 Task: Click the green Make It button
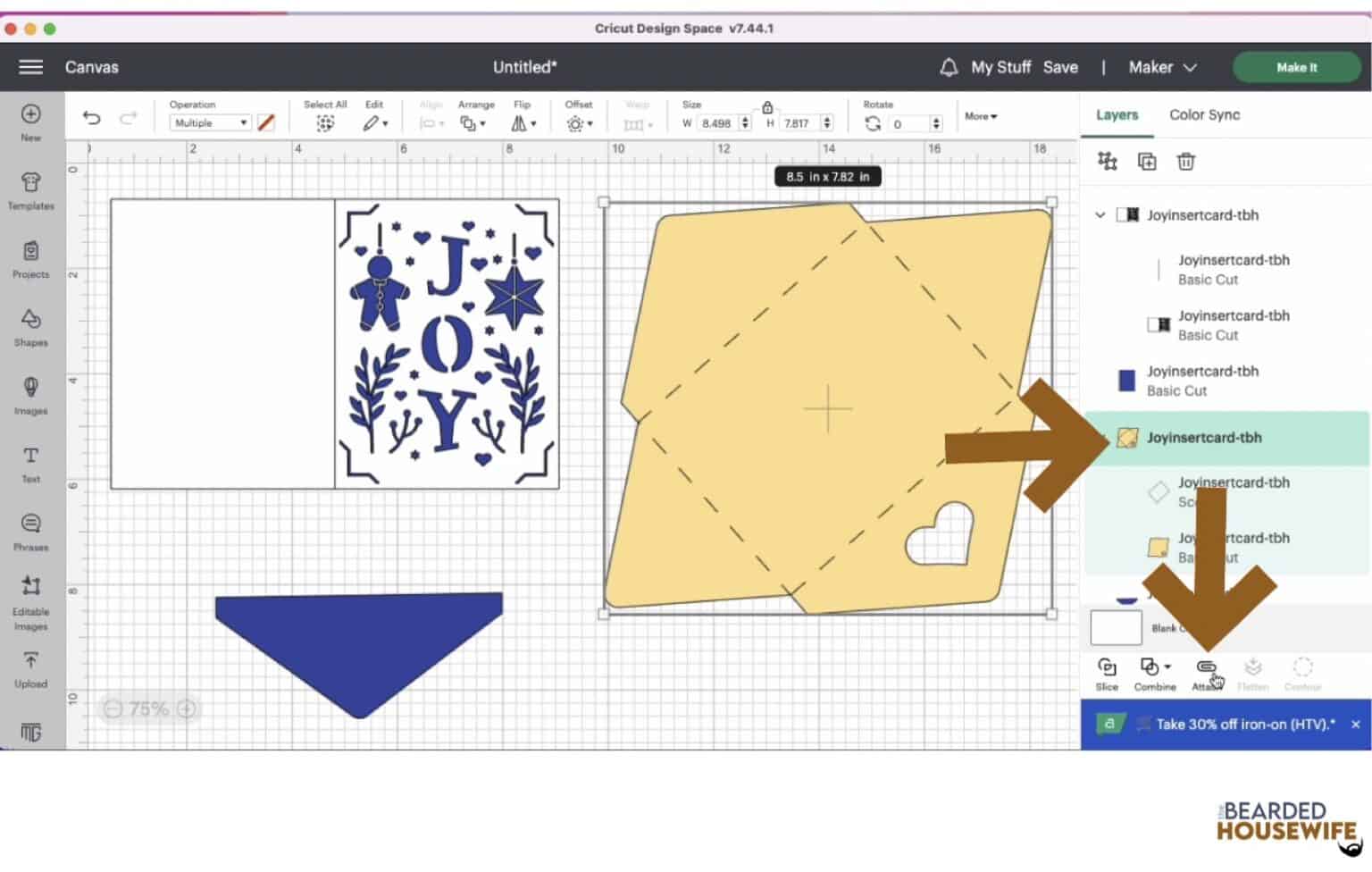[1296, 67]
